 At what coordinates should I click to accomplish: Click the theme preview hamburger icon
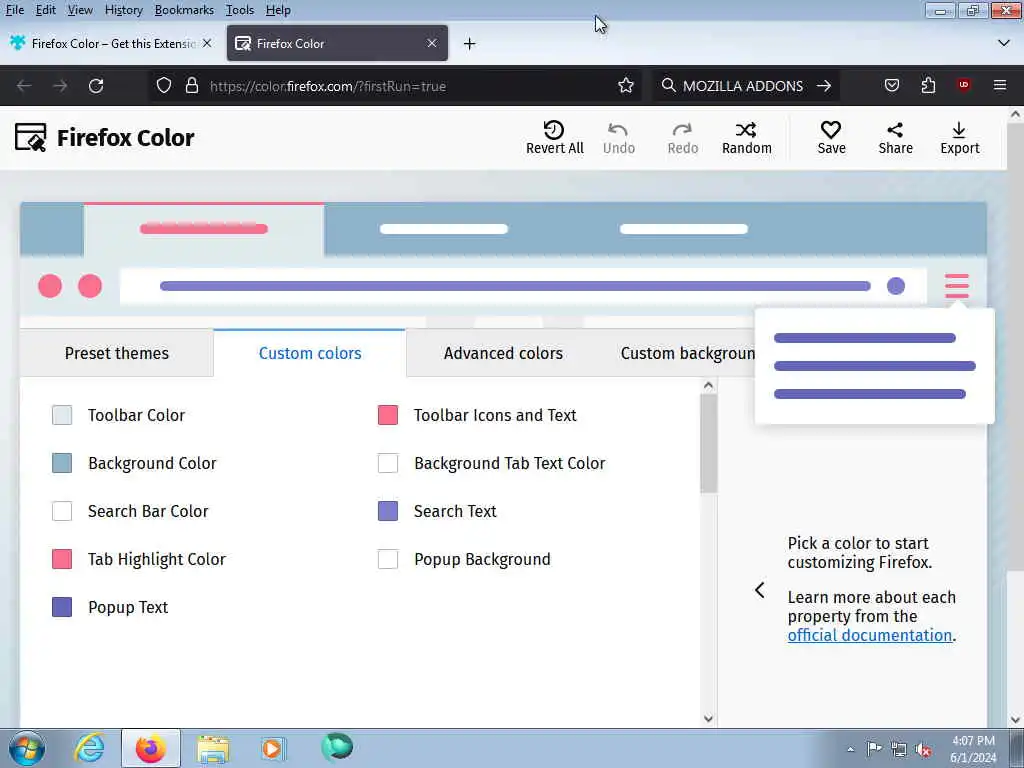[x=957, y=286]
